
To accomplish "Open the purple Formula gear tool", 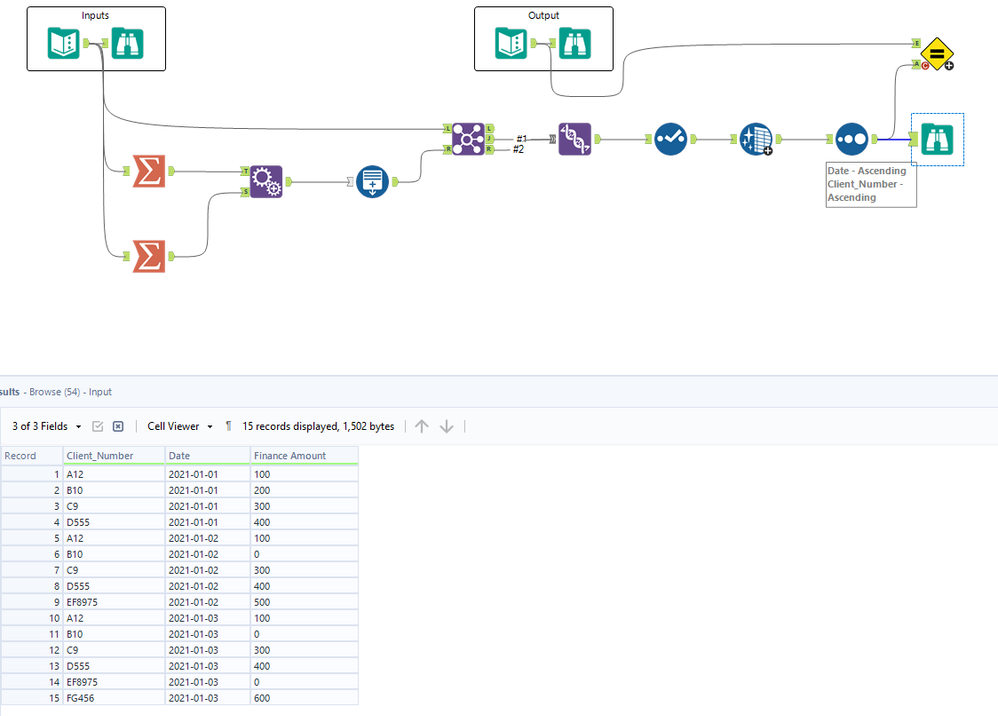I will (x=265, y=182).
